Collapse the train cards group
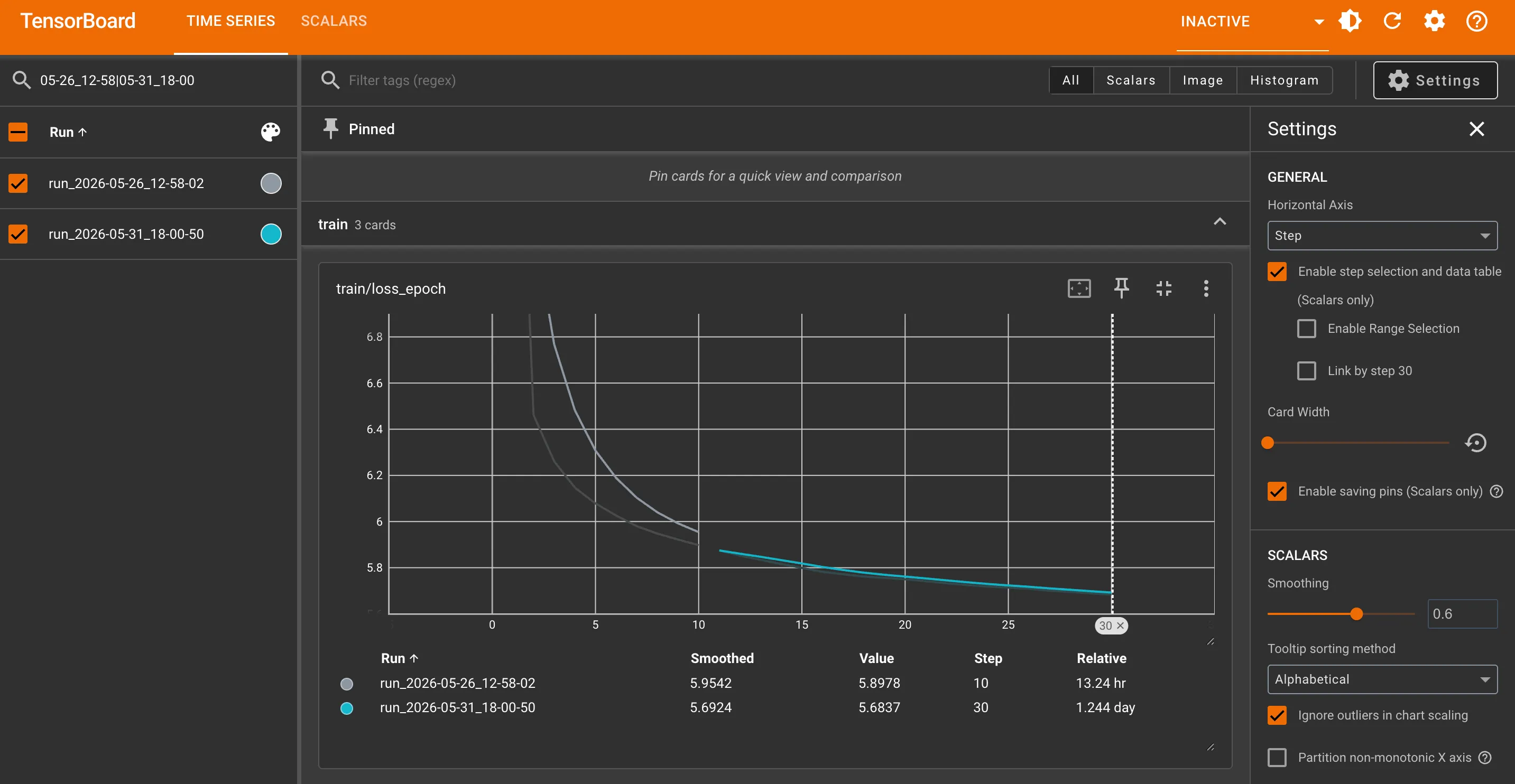This screenshot has width=1515, height=784. tap(1220, 222)
